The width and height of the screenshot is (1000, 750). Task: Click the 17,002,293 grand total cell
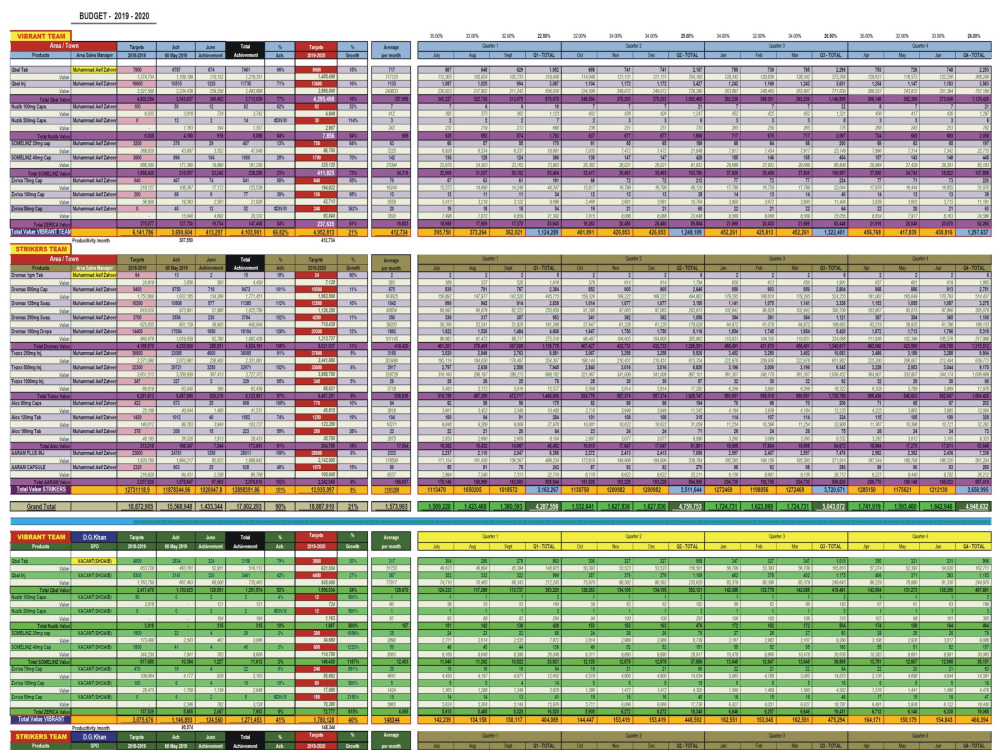tap(245, 506)
